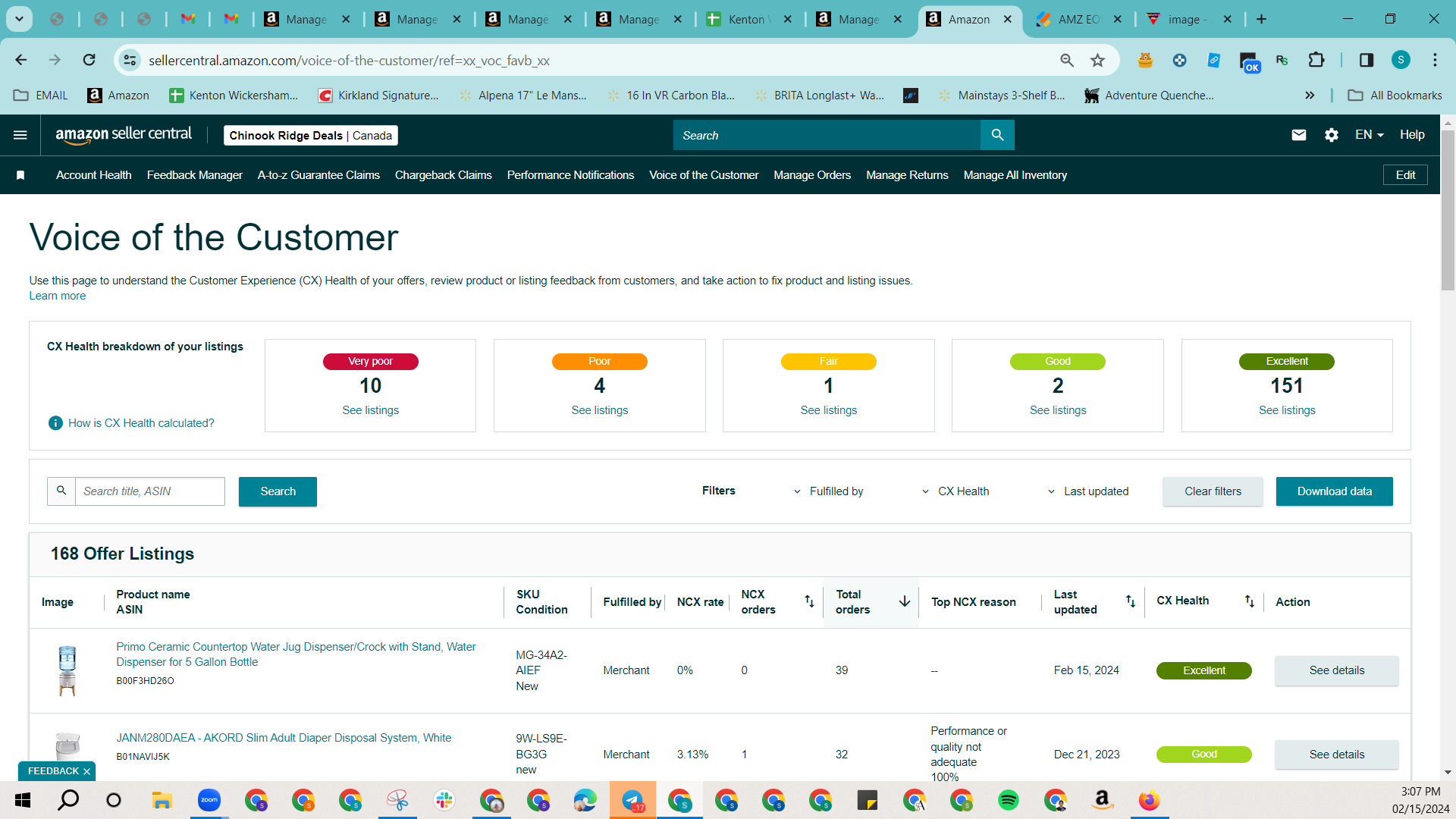Viewport: 1456px width, 819px height.
Task: Click the Clear filters button
Action: tap(1213, 491)
